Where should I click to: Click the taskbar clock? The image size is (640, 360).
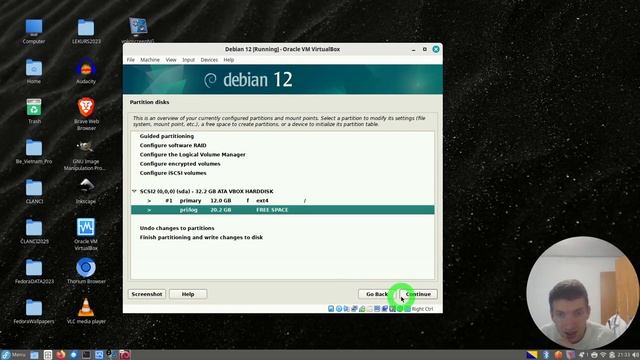tap(623, 355)
